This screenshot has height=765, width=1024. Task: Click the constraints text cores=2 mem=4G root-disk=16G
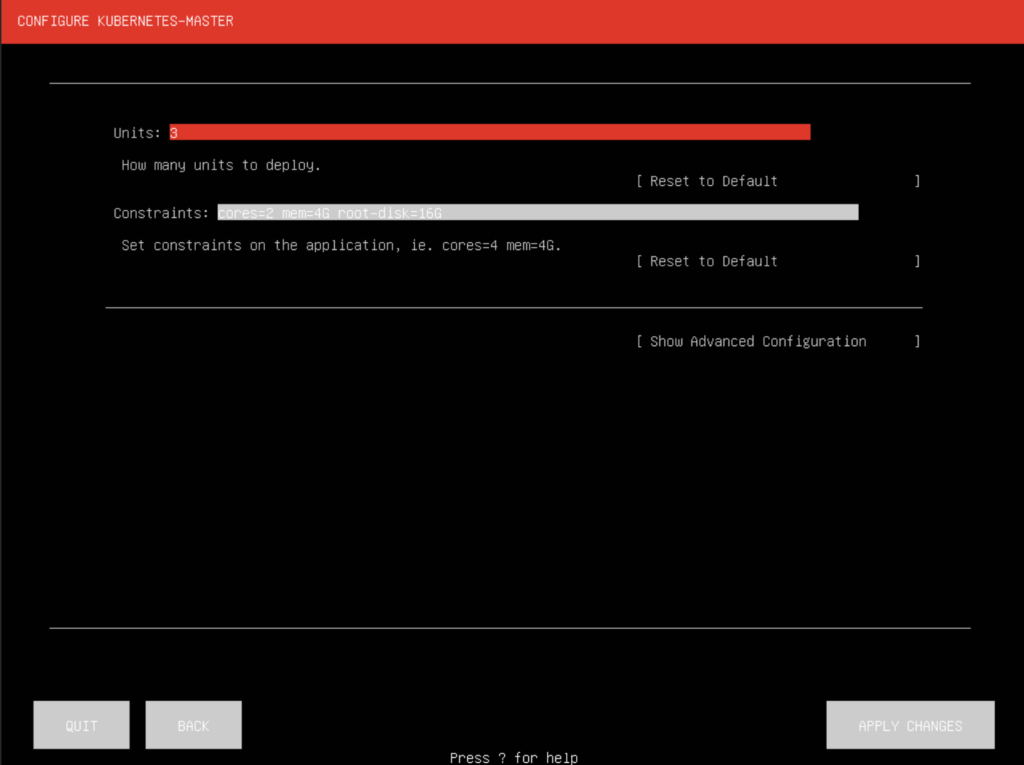330,211
